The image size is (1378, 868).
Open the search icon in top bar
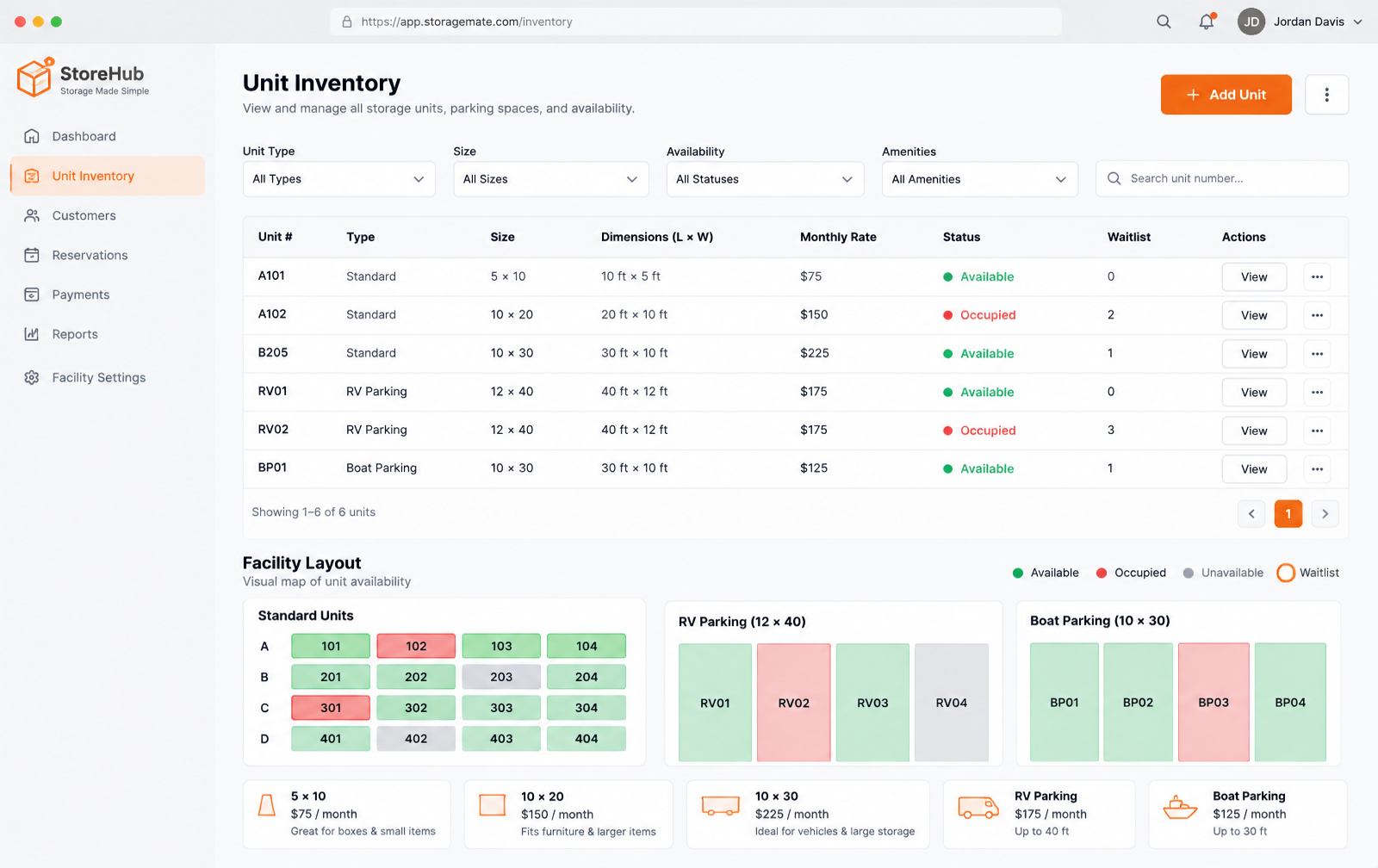pyautogui.click(x=1164, y=22)
